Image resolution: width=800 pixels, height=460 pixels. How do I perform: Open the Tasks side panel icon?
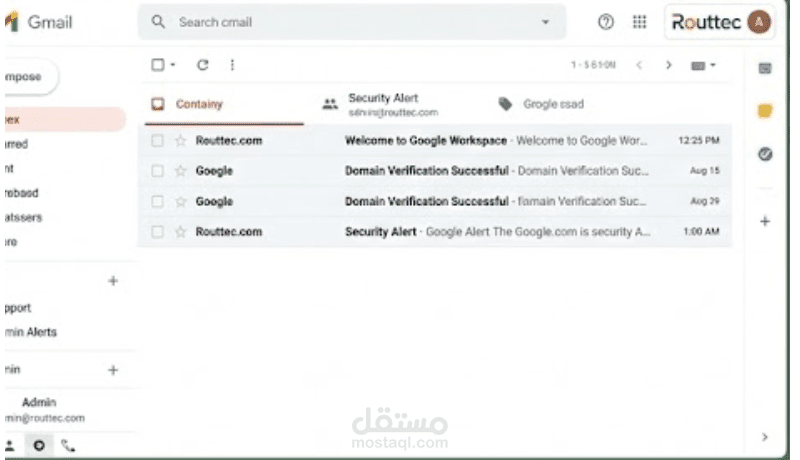pyautogui.click(x=765, y=154)
